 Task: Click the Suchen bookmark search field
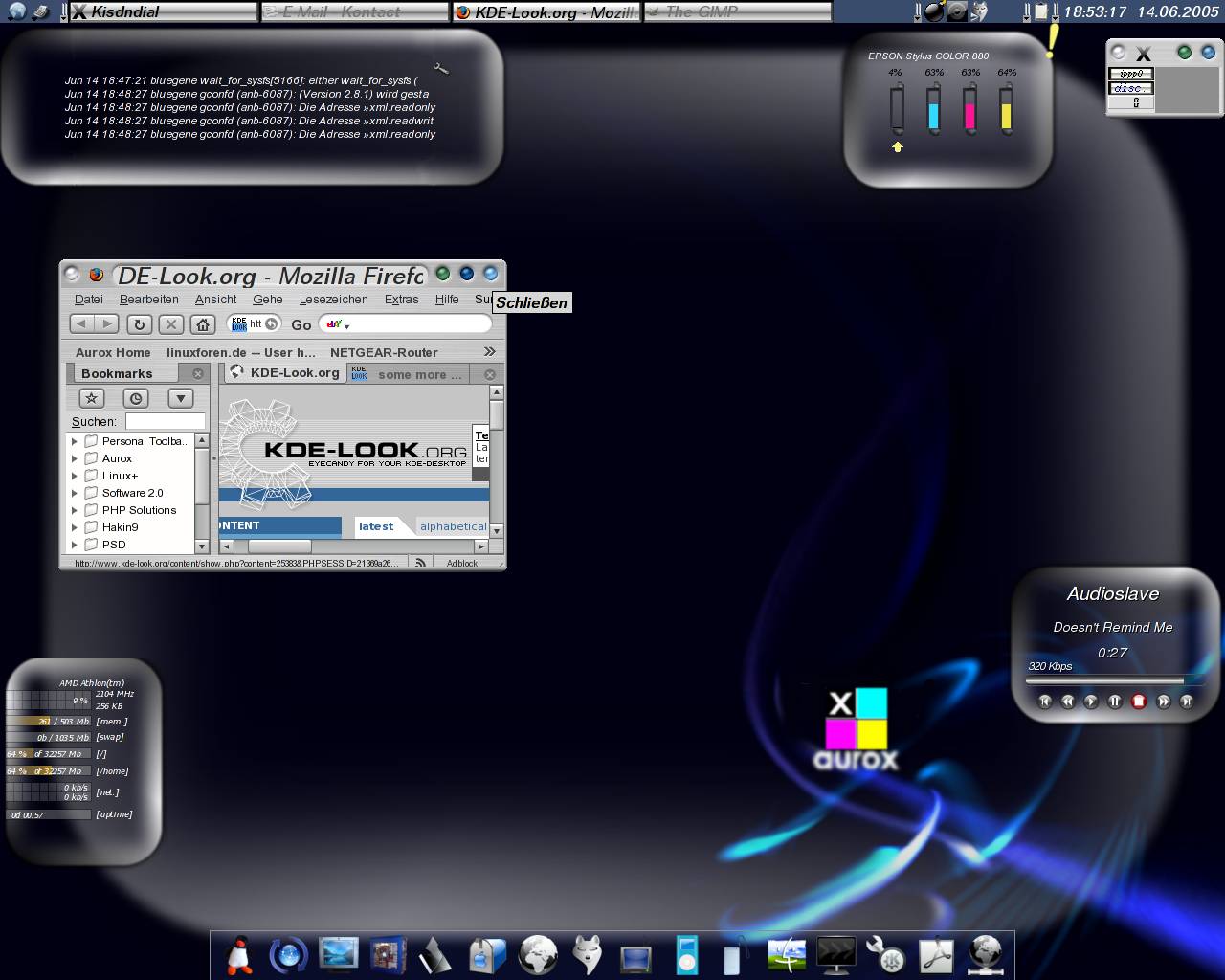pyautogui.click(x=165, y=421)
